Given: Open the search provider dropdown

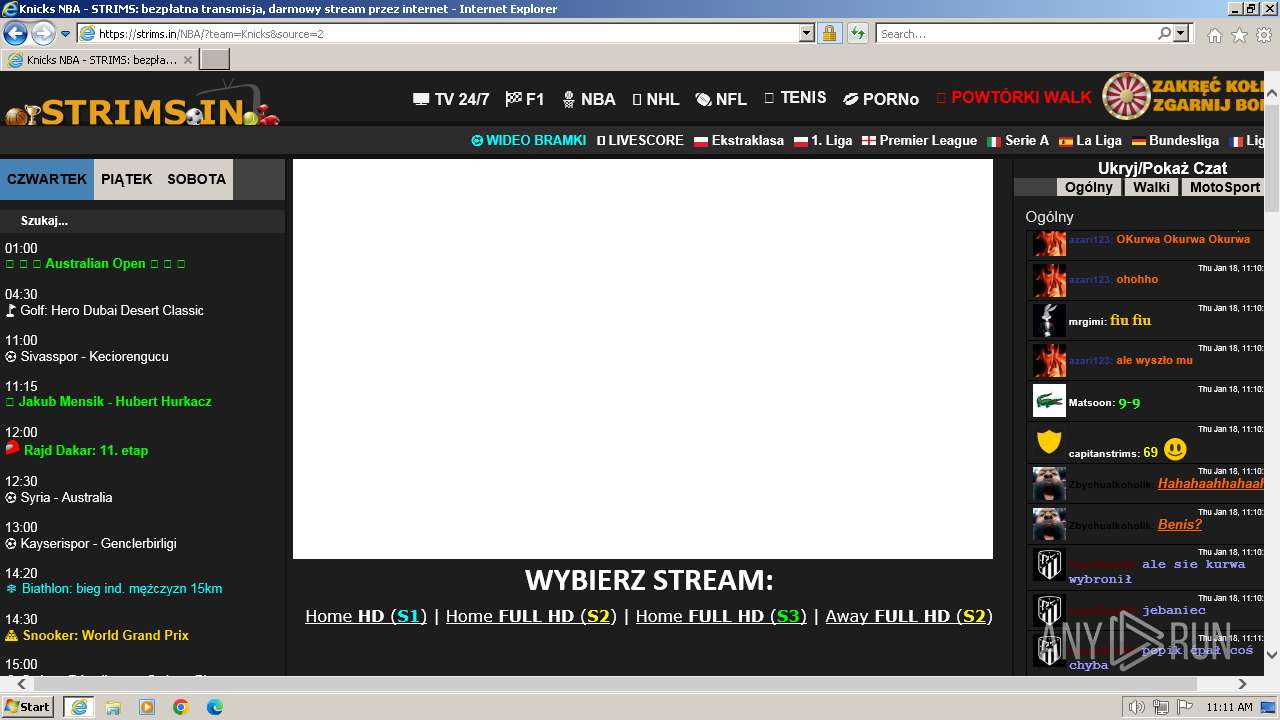Looking at the screenshot, I should (1181, 33).
